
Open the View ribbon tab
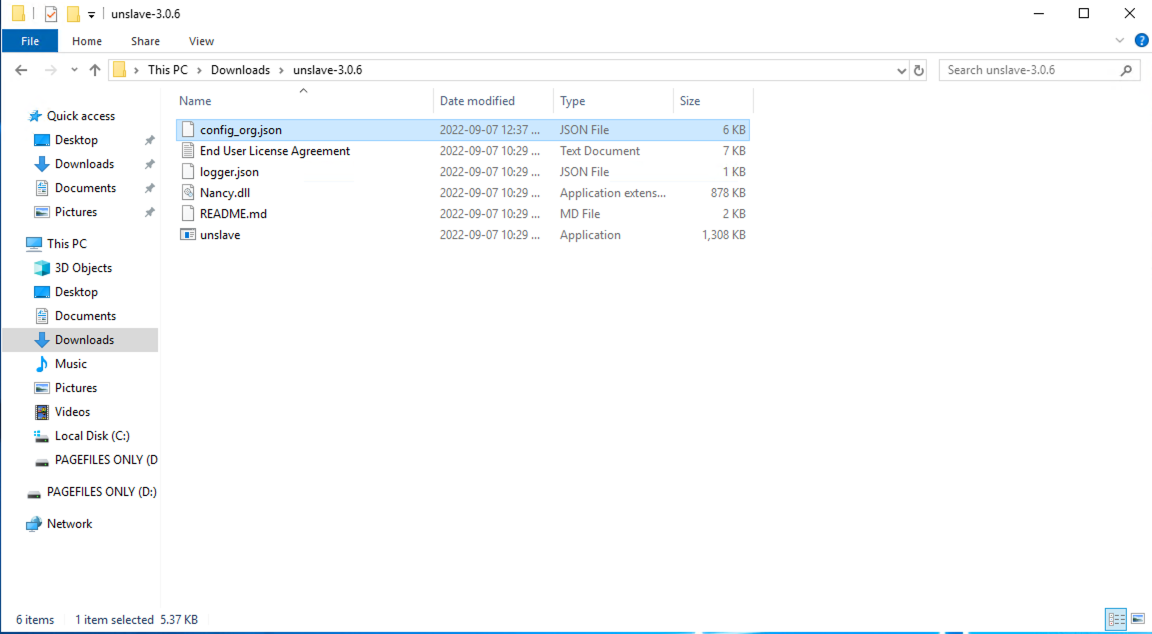coord(201,41)
